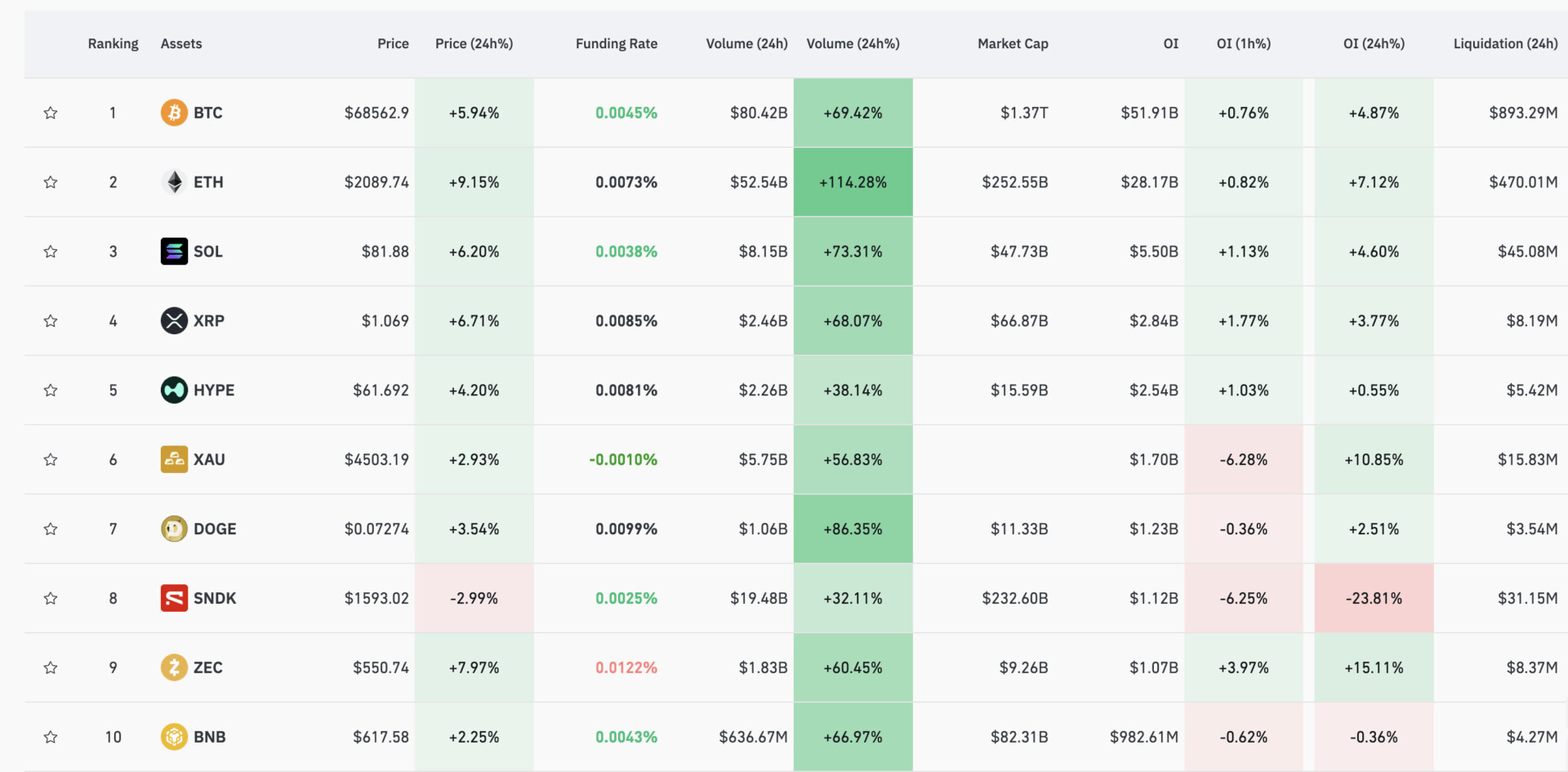
Task: Click BTC price $68562.9
Action: click(376, 113)
